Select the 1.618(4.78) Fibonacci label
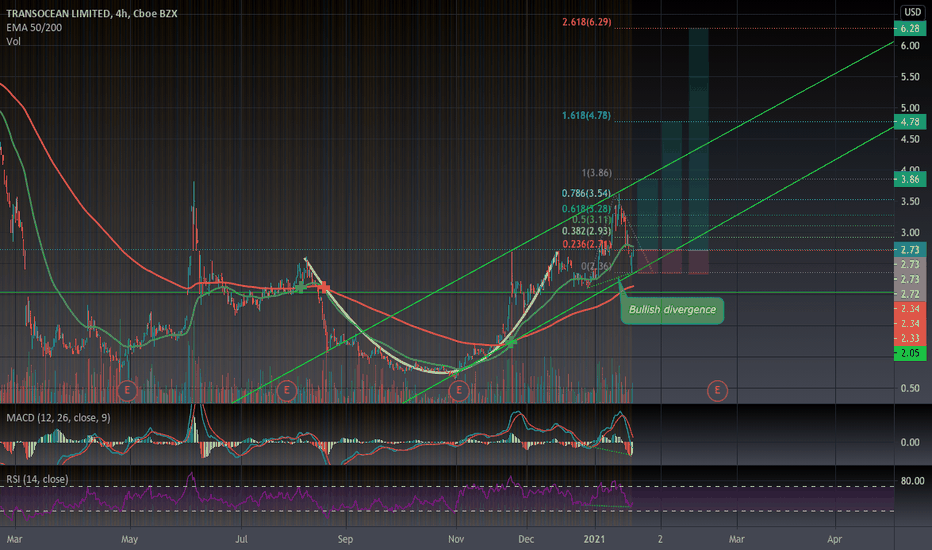This screenshot has width=932, height=550. click(586, 115)
